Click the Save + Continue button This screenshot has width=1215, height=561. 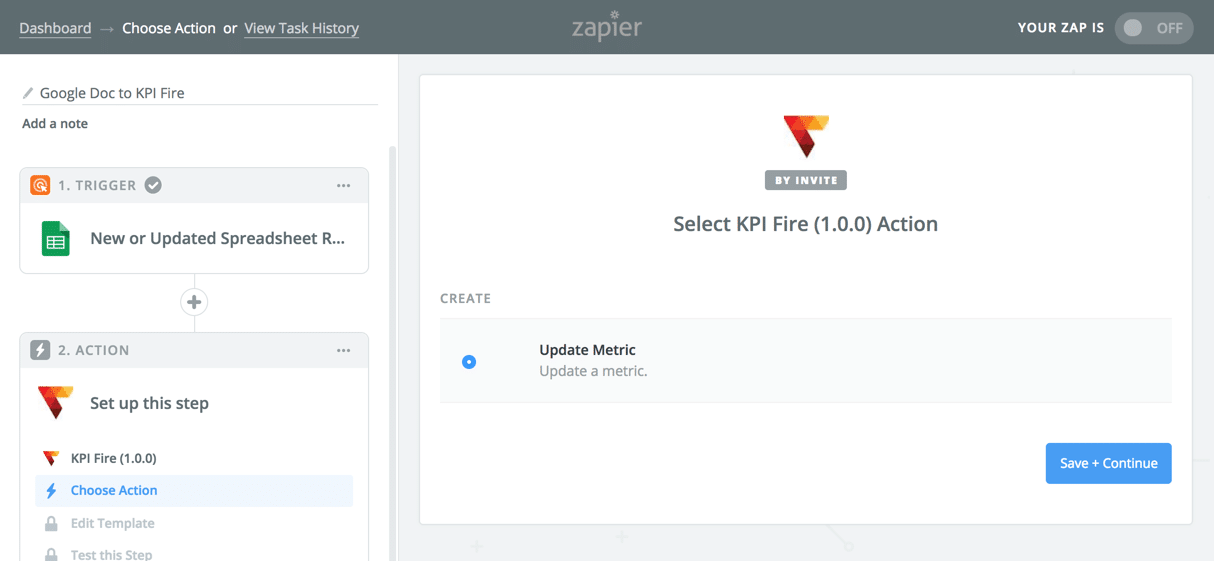pyautogui.click(x=1108, y=463)
